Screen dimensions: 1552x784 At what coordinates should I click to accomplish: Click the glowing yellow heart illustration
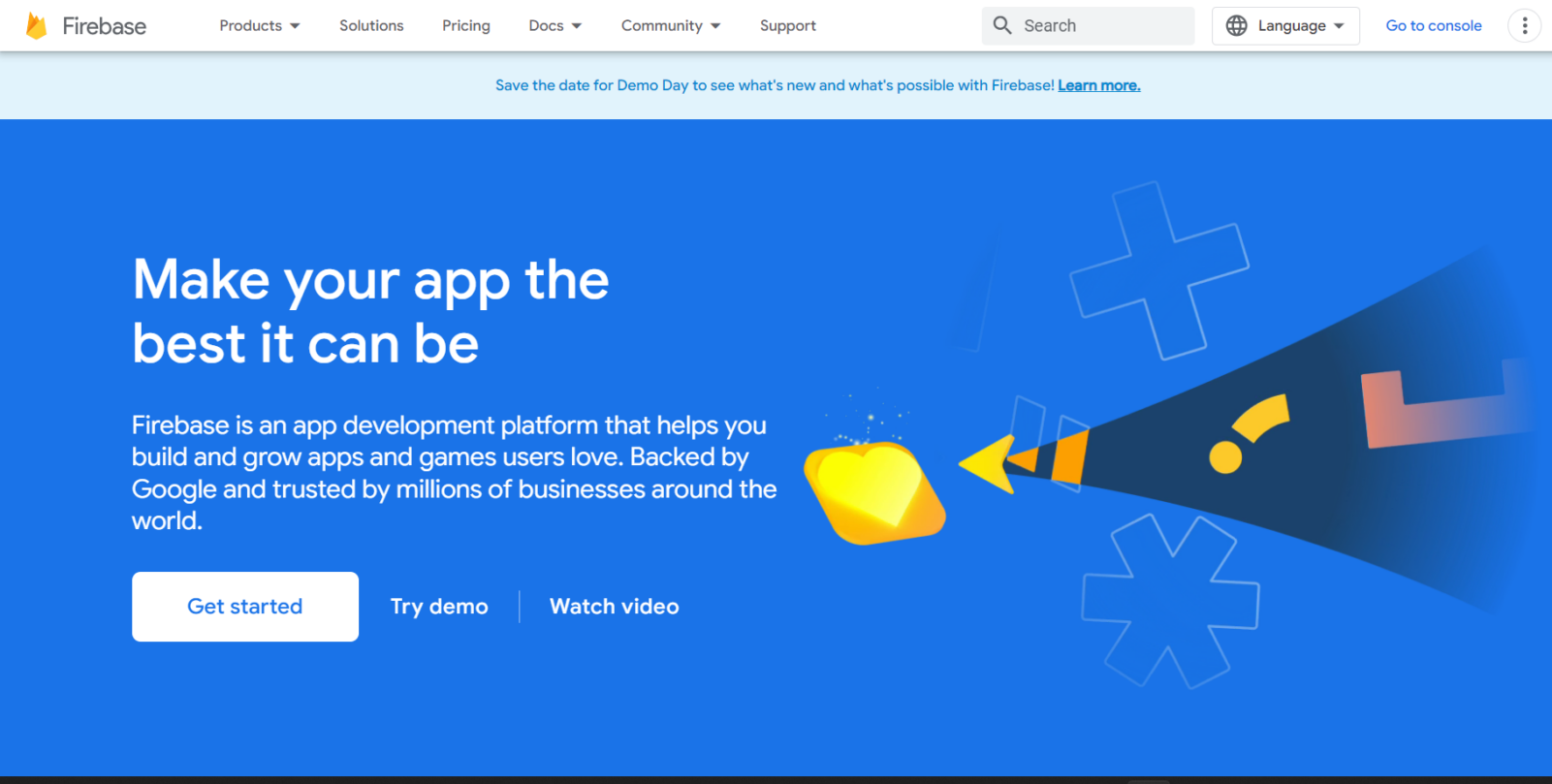[874, 492]
